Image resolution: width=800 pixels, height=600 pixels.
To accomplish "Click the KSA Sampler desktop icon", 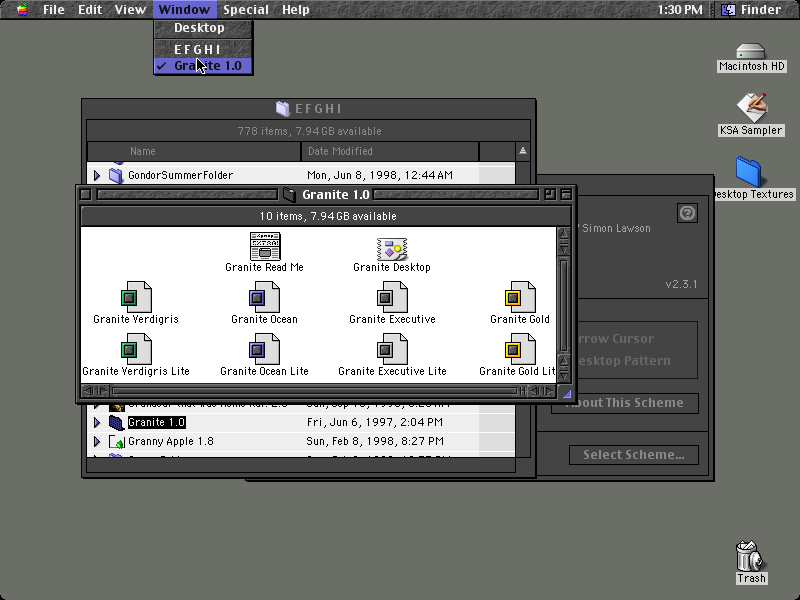I will coord(752,108).
